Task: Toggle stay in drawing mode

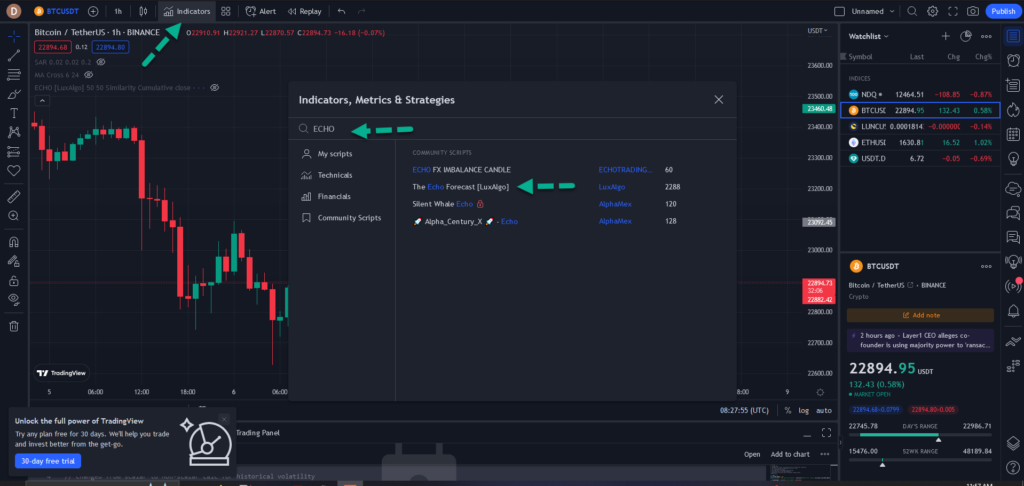Action: click(x=14, y=261)
